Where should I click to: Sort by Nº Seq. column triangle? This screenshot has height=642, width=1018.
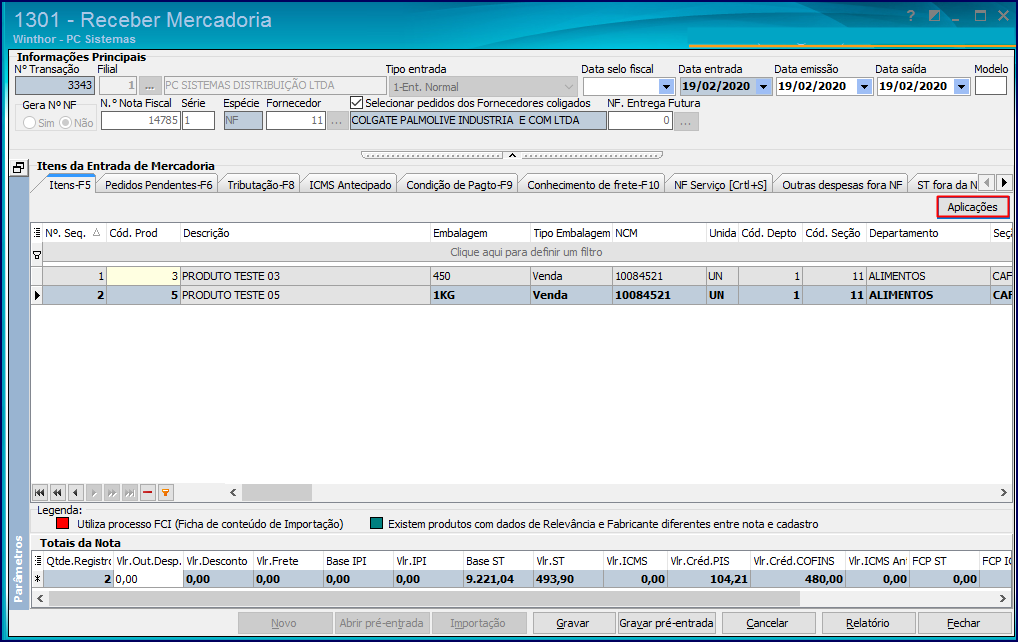click(97, 232)
